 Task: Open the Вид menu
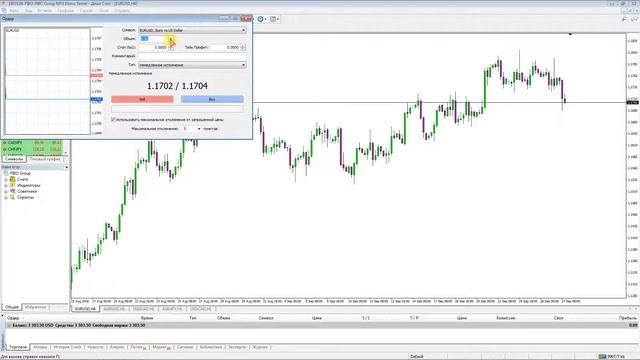[x=29, y=11]
